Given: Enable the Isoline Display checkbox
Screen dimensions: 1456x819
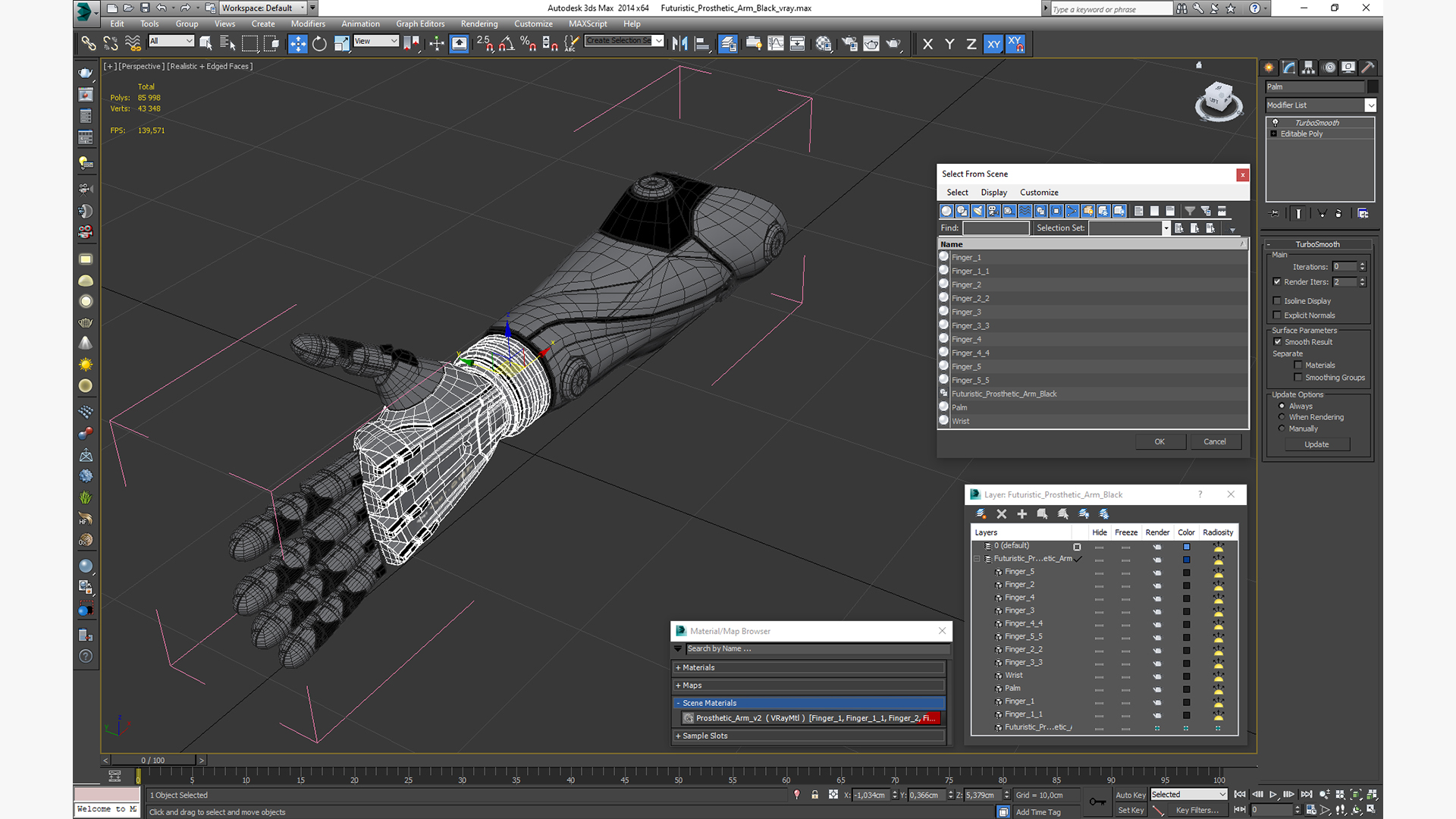Looking at the screenshot, I should click(1277, 301).
